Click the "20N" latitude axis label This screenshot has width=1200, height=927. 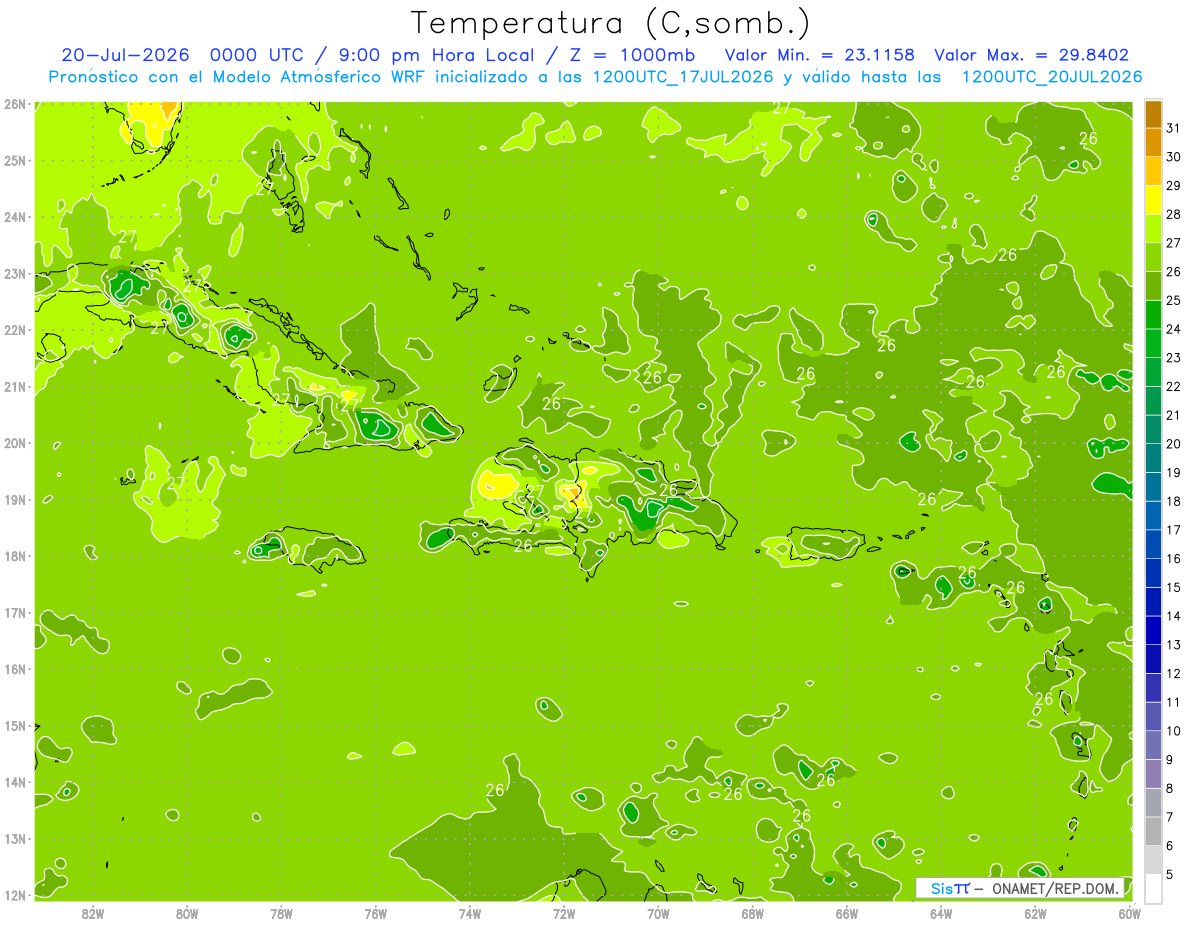(15, 443)
